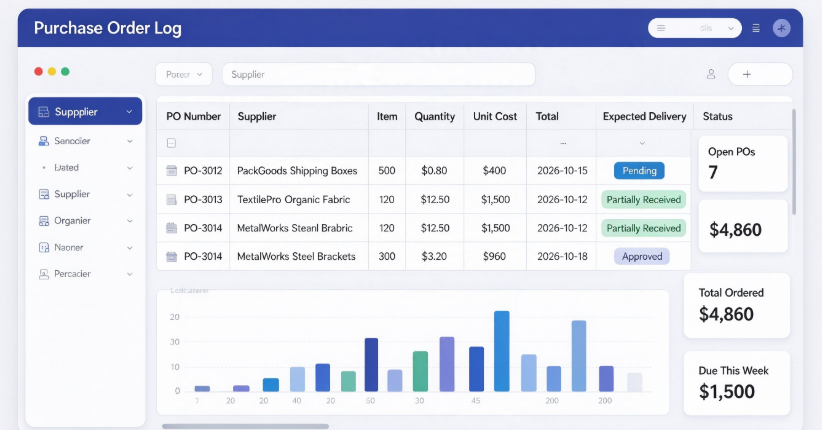
Task: Expand the chevron next to Dated
Action: click(x=129, y=168)
